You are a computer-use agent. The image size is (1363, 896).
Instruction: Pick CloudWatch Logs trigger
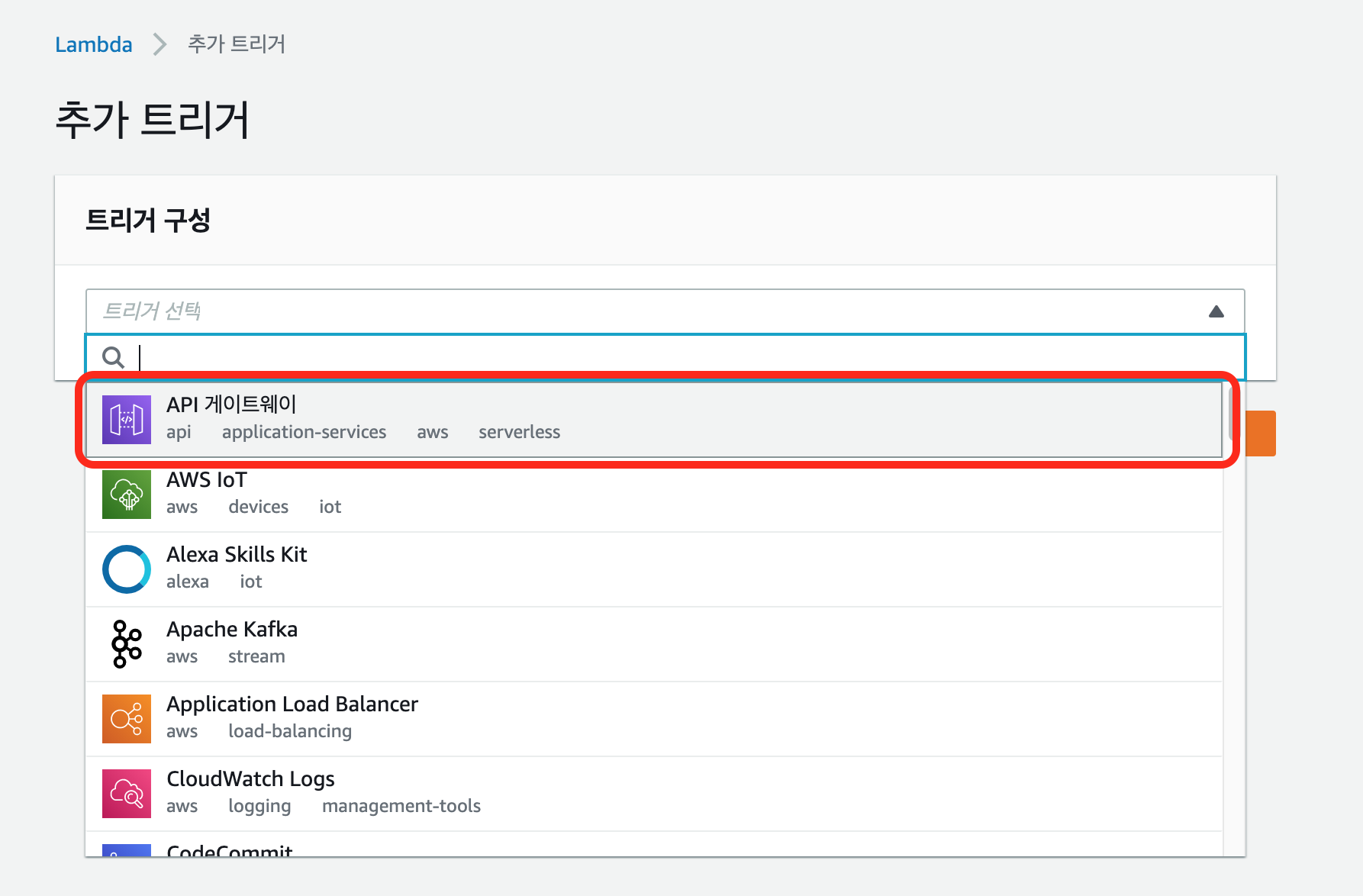point(654,794)
